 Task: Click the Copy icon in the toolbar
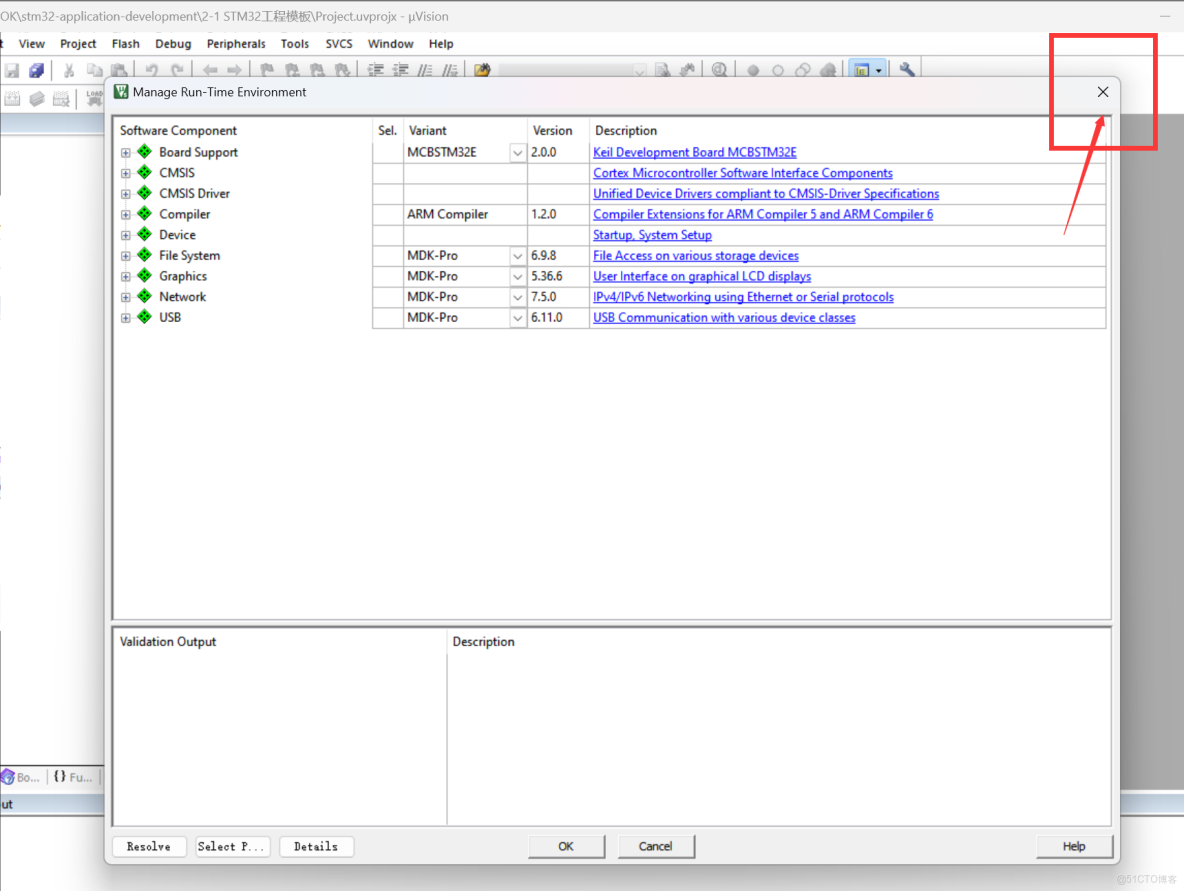pyautogui.click(x=94, y=70)
